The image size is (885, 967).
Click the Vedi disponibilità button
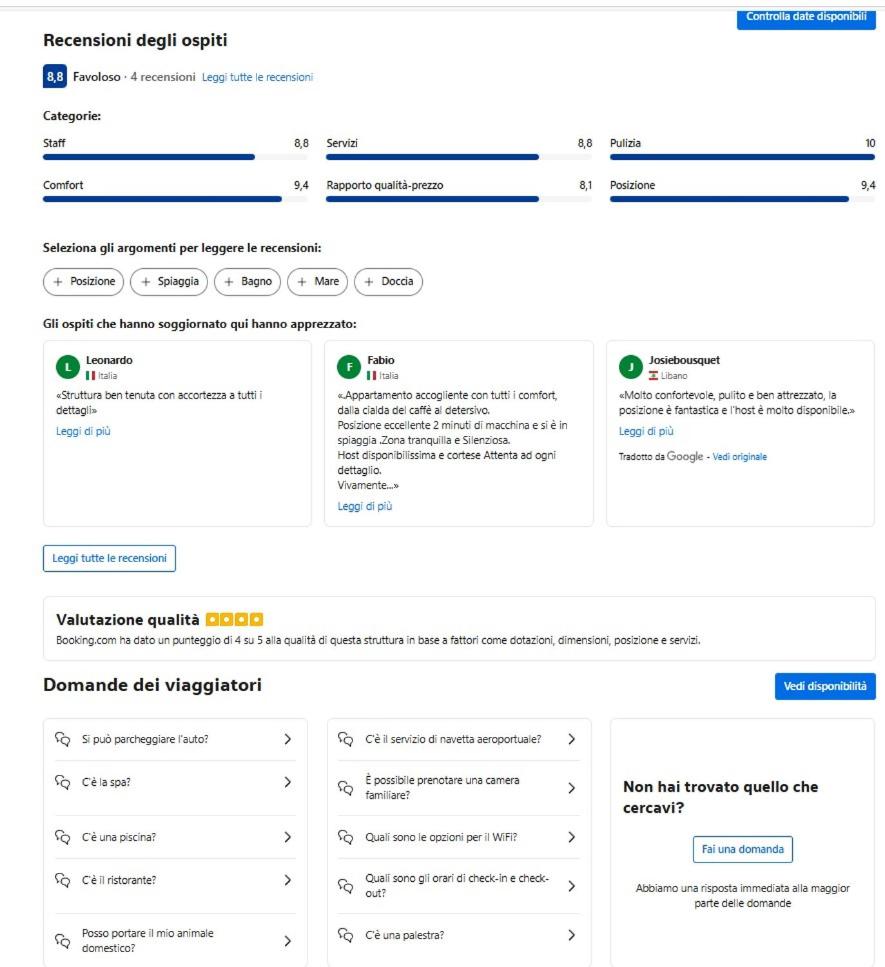click(825, 686)
